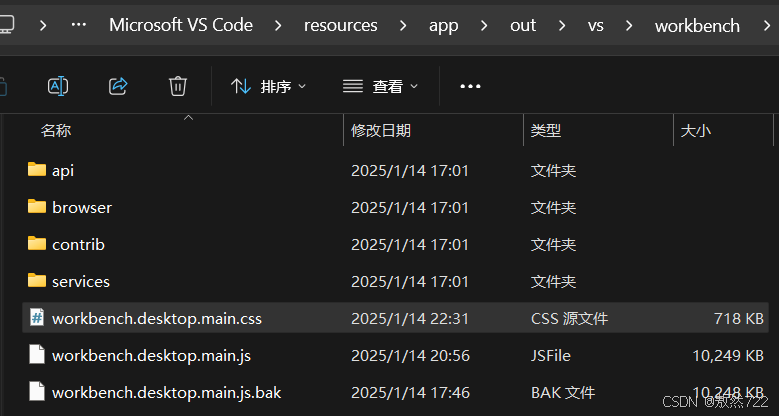Expand hidden breadcrumb path ellipsis

(78, 25)
